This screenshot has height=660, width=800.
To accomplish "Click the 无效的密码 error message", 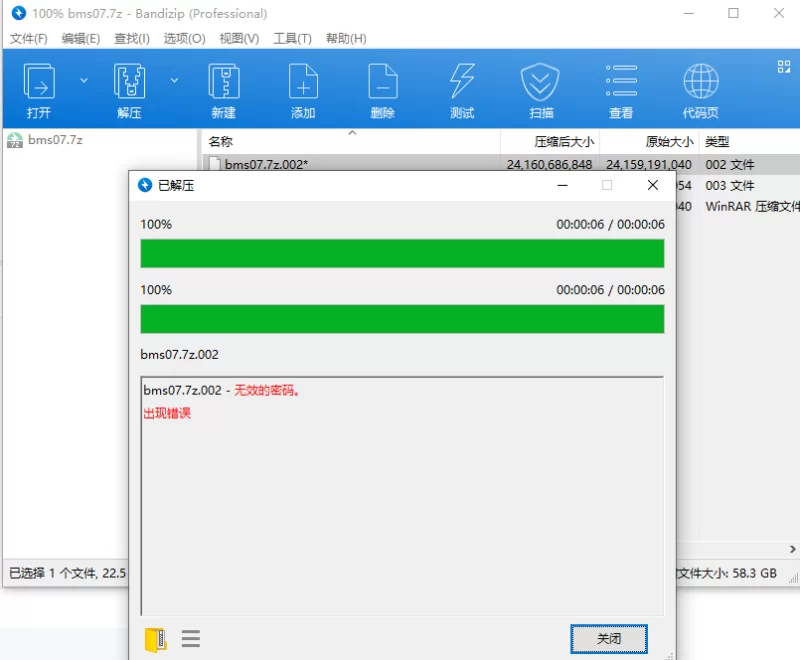I will coord(266,391).
